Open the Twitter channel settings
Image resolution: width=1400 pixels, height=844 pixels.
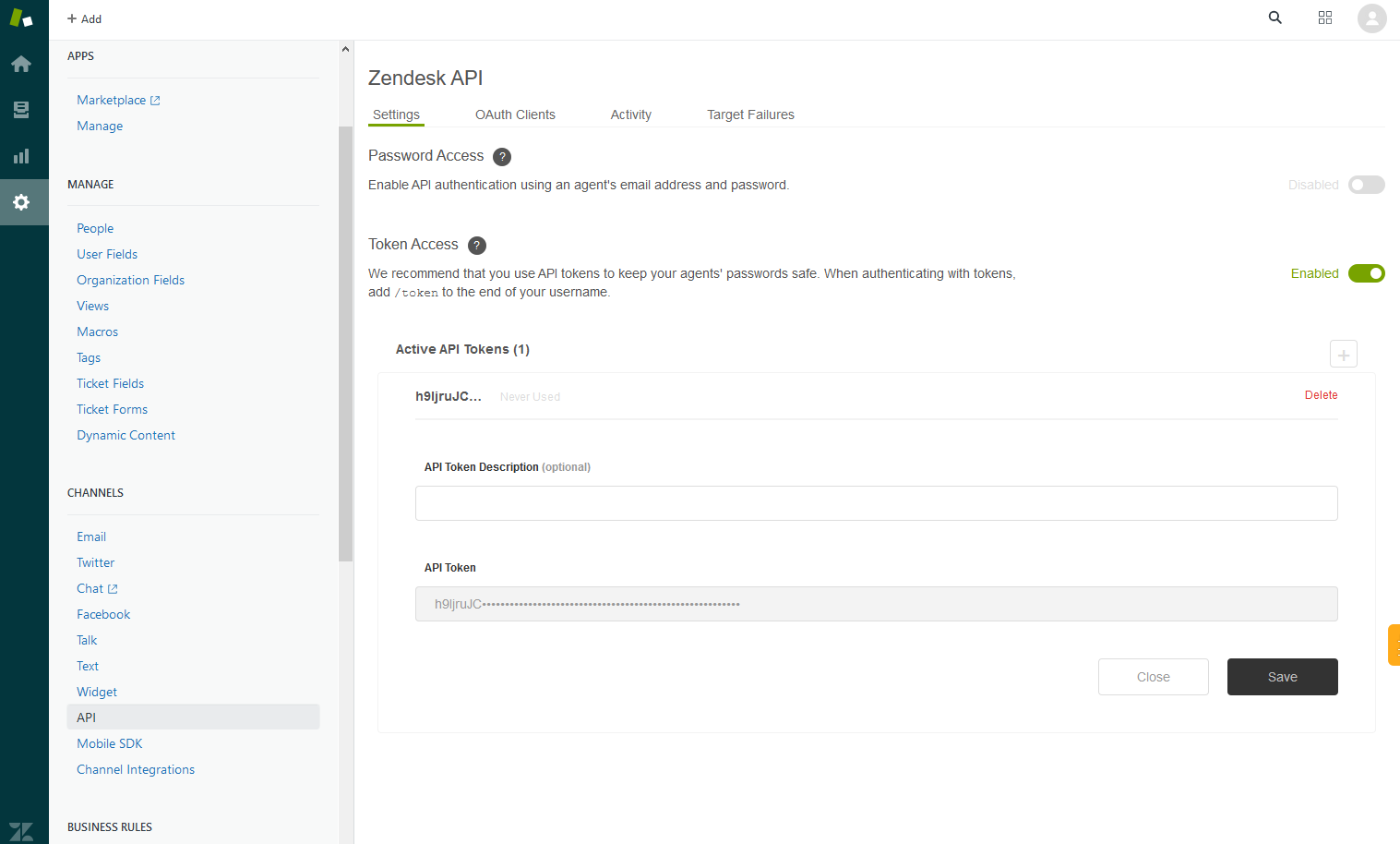pos(95,562)
